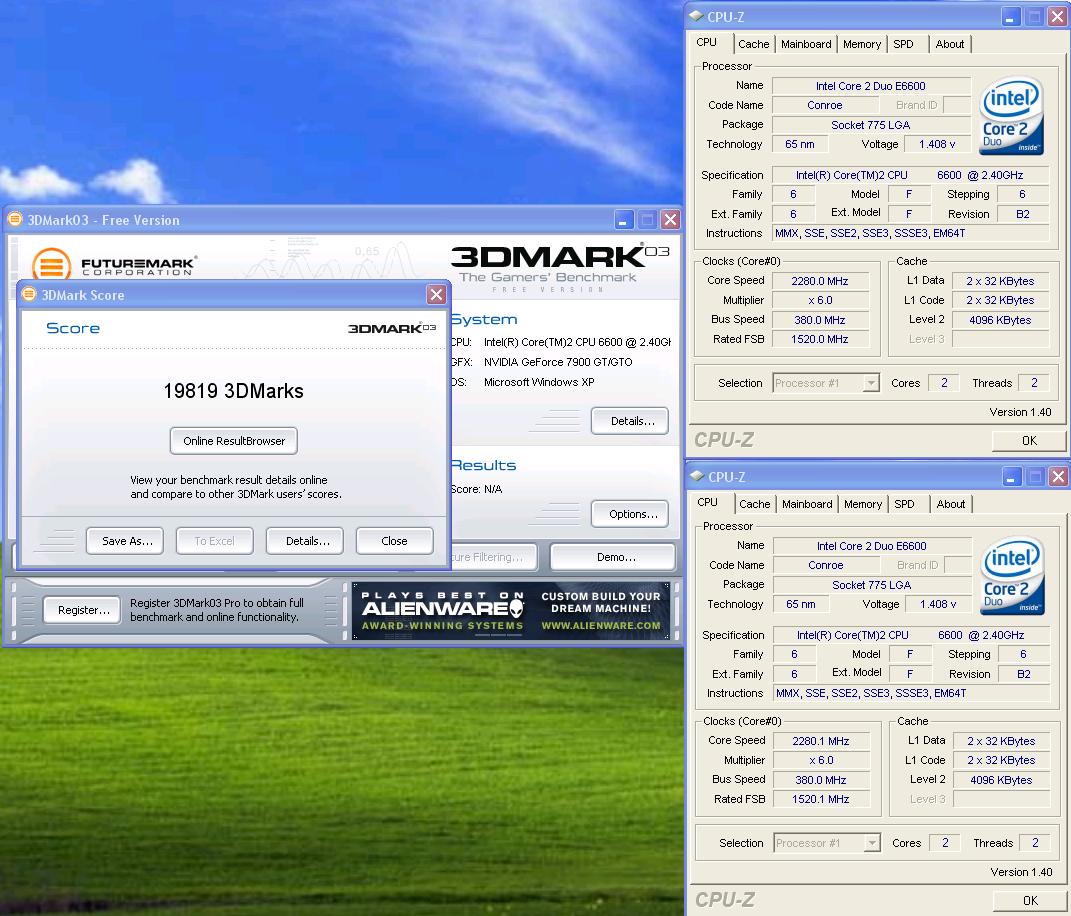Click the Register button
The width and height of the screenshot is (1071, 916).
(x=82, y=610)
